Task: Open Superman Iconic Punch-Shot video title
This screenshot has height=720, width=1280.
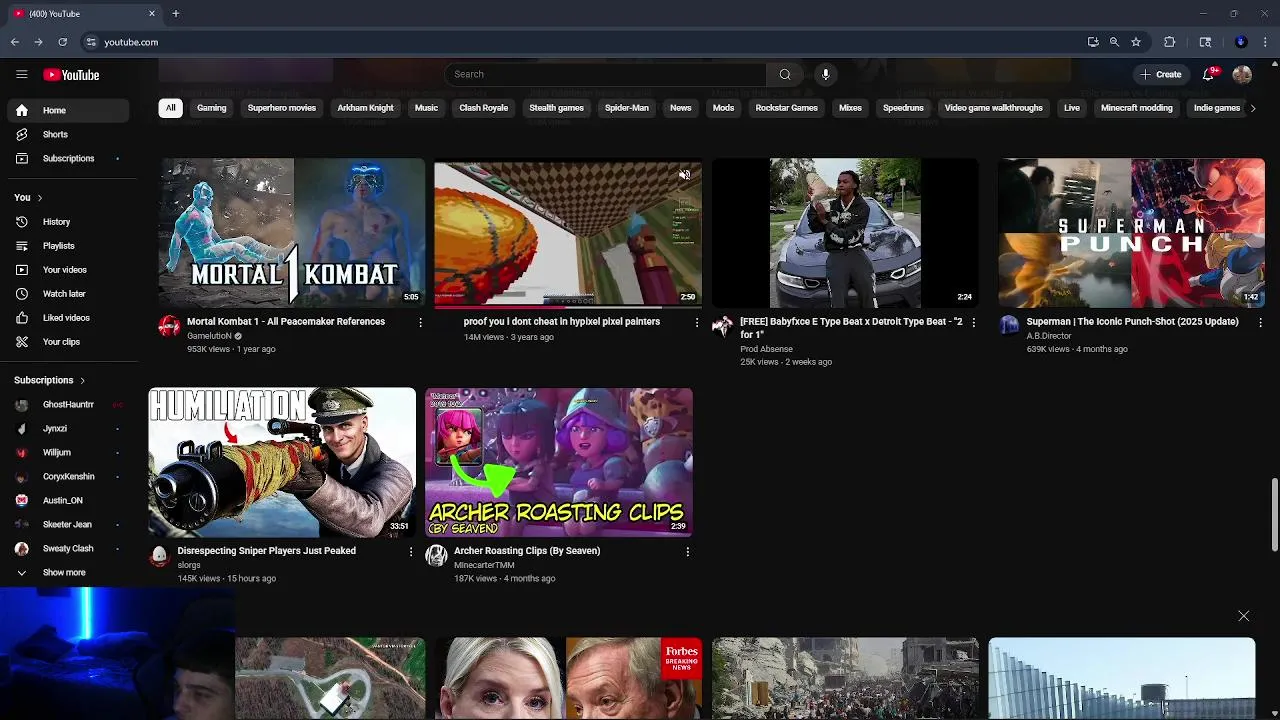Action: [1132, 322]
